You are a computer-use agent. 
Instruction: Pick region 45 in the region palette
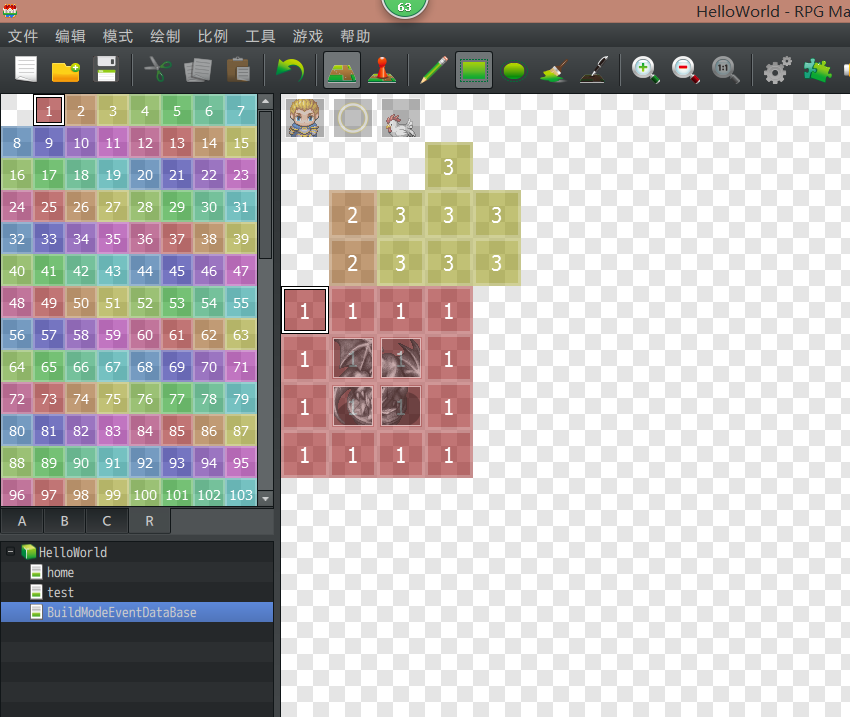(177, 270)
